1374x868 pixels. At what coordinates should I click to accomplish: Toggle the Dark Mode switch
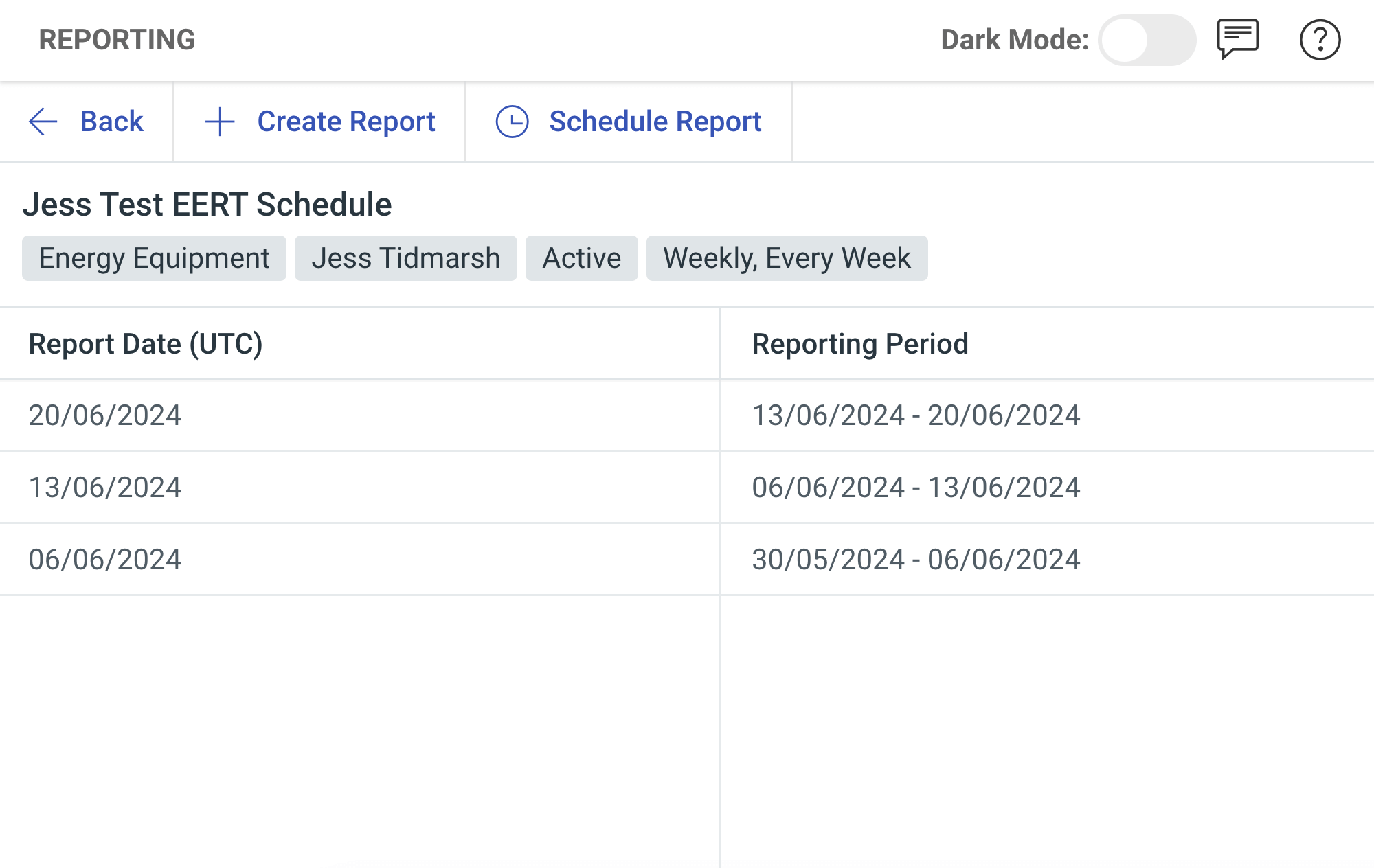click(x=1147, y=40)
